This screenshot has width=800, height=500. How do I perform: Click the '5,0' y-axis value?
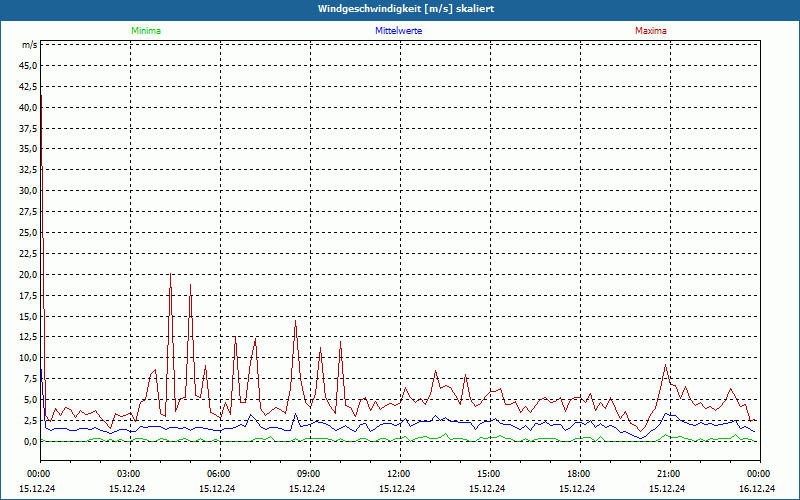[30, 399]
